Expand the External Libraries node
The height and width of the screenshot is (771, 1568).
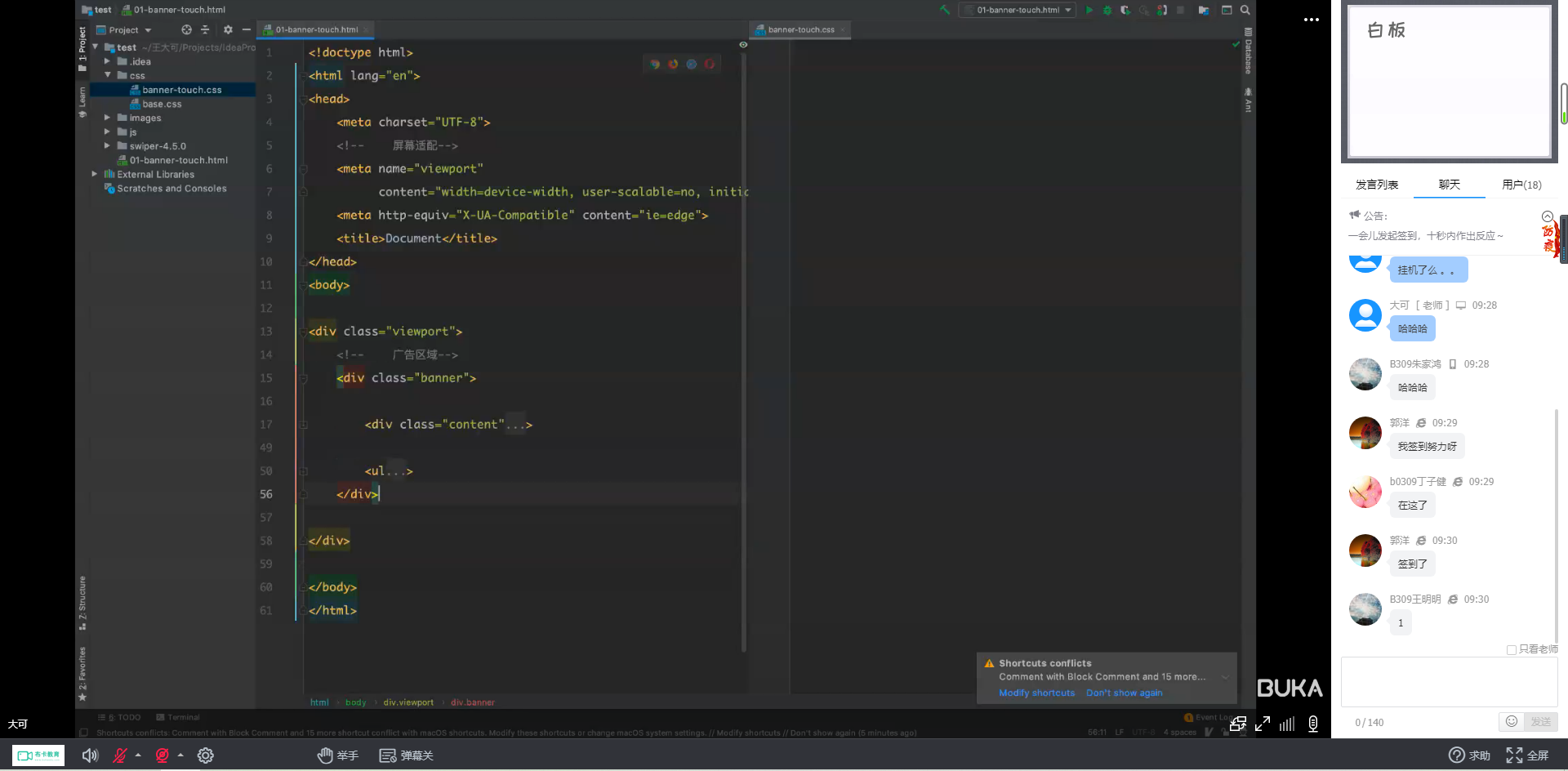(95, 174)
